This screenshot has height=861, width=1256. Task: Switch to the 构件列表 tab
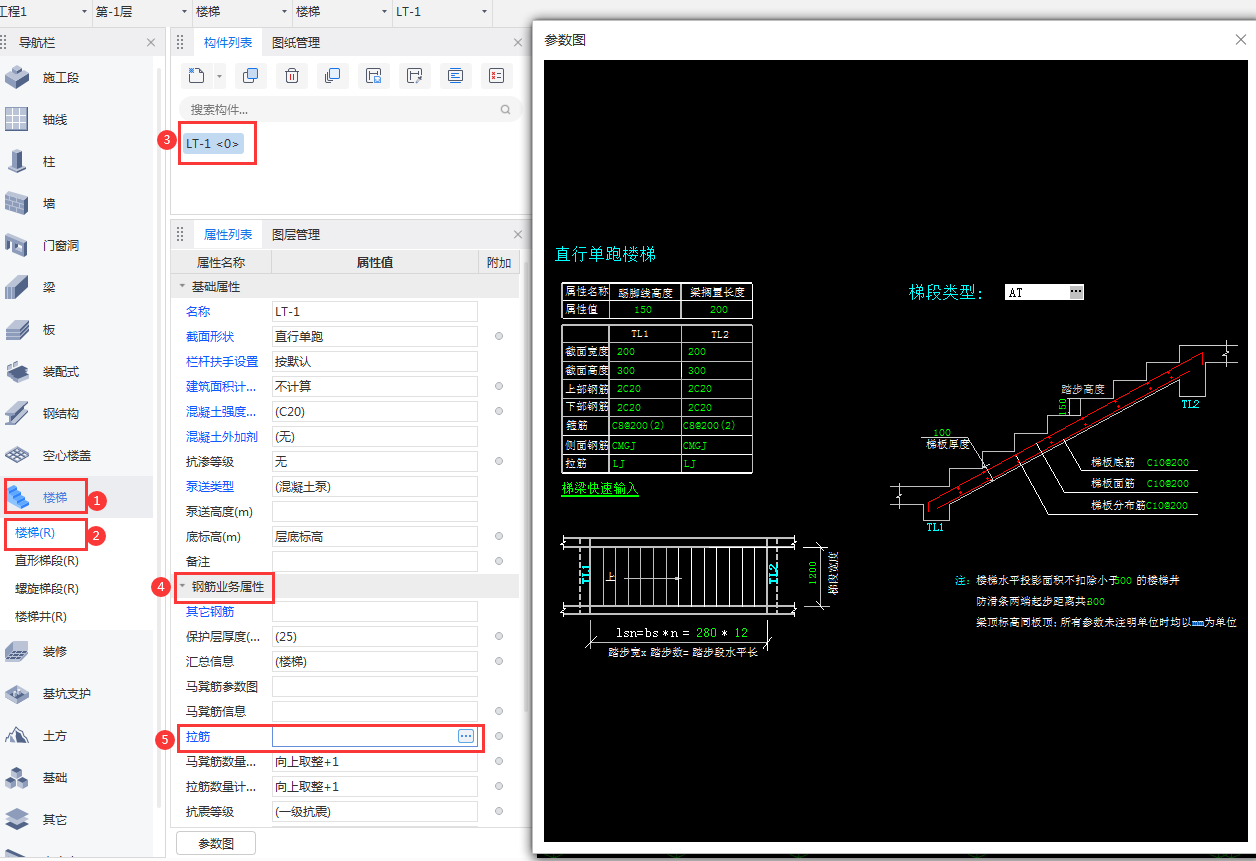click(228, 42)
